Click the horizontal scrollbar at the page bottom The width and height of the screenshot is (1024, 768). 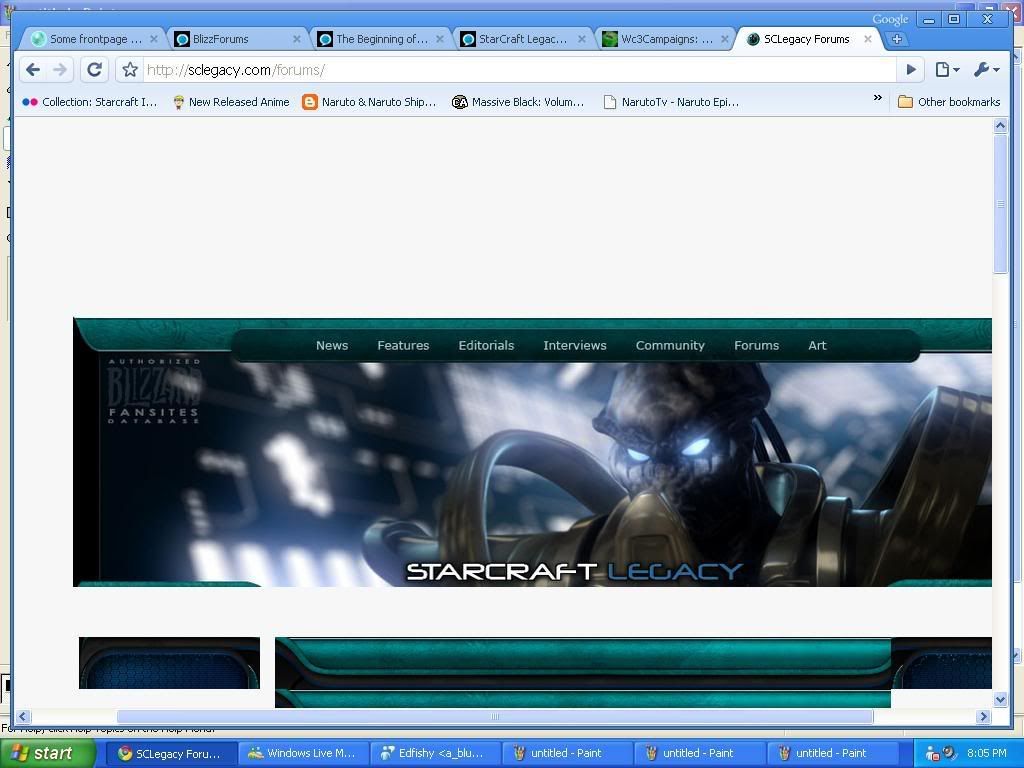pyautogui.click(x=495, y=716)
